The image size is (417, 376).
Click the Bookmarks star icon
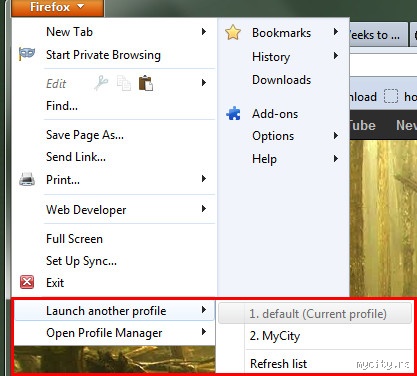point(233,33)
